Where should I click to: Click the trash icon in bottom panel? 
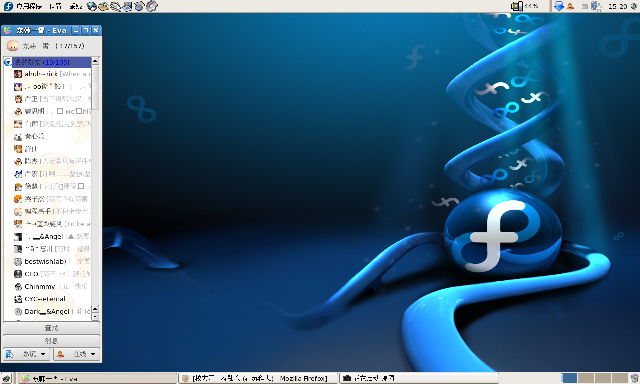coord(634,378)
